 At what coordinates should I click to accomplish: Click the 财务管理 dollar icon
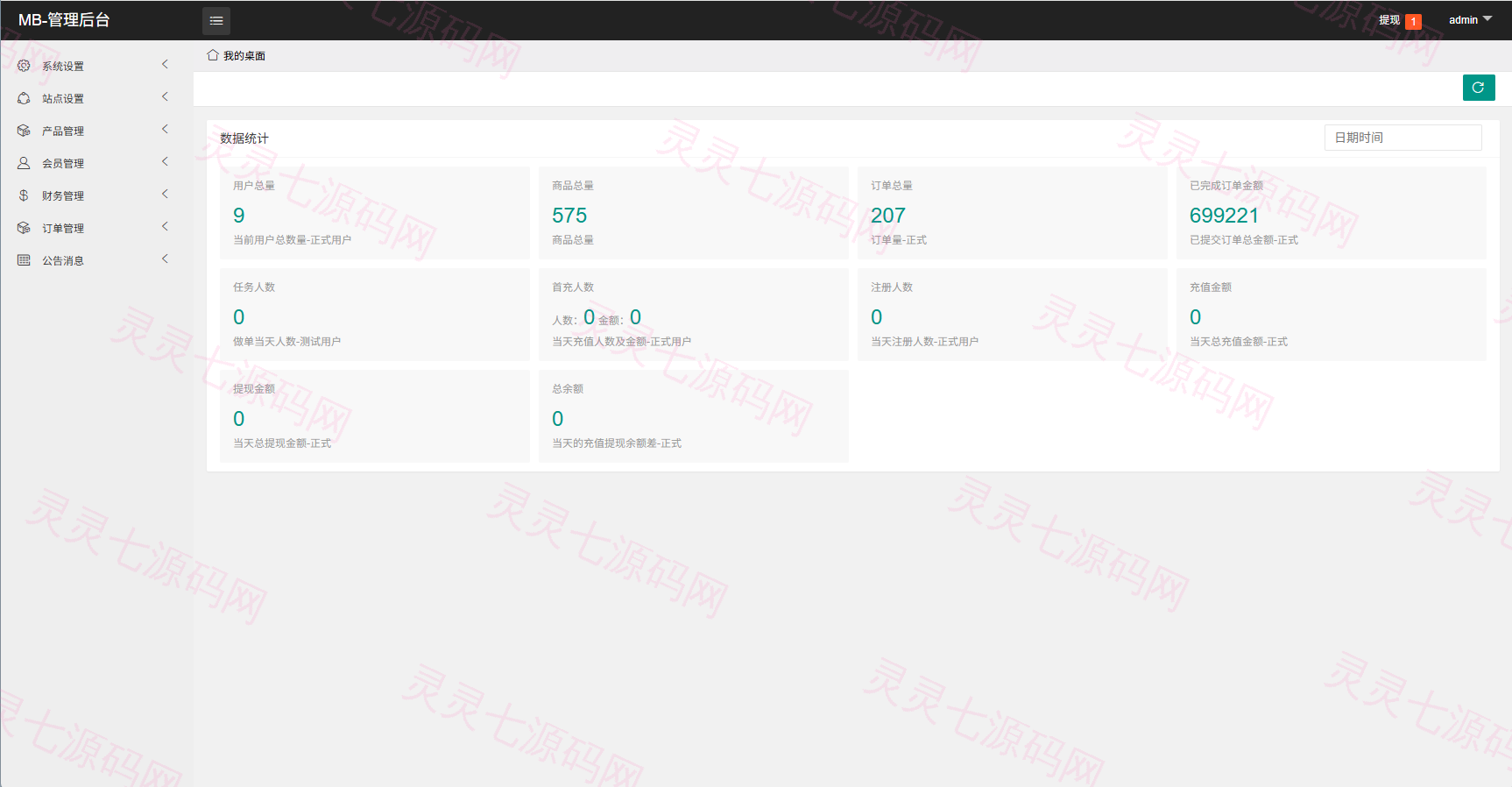[x=24, y=195]
